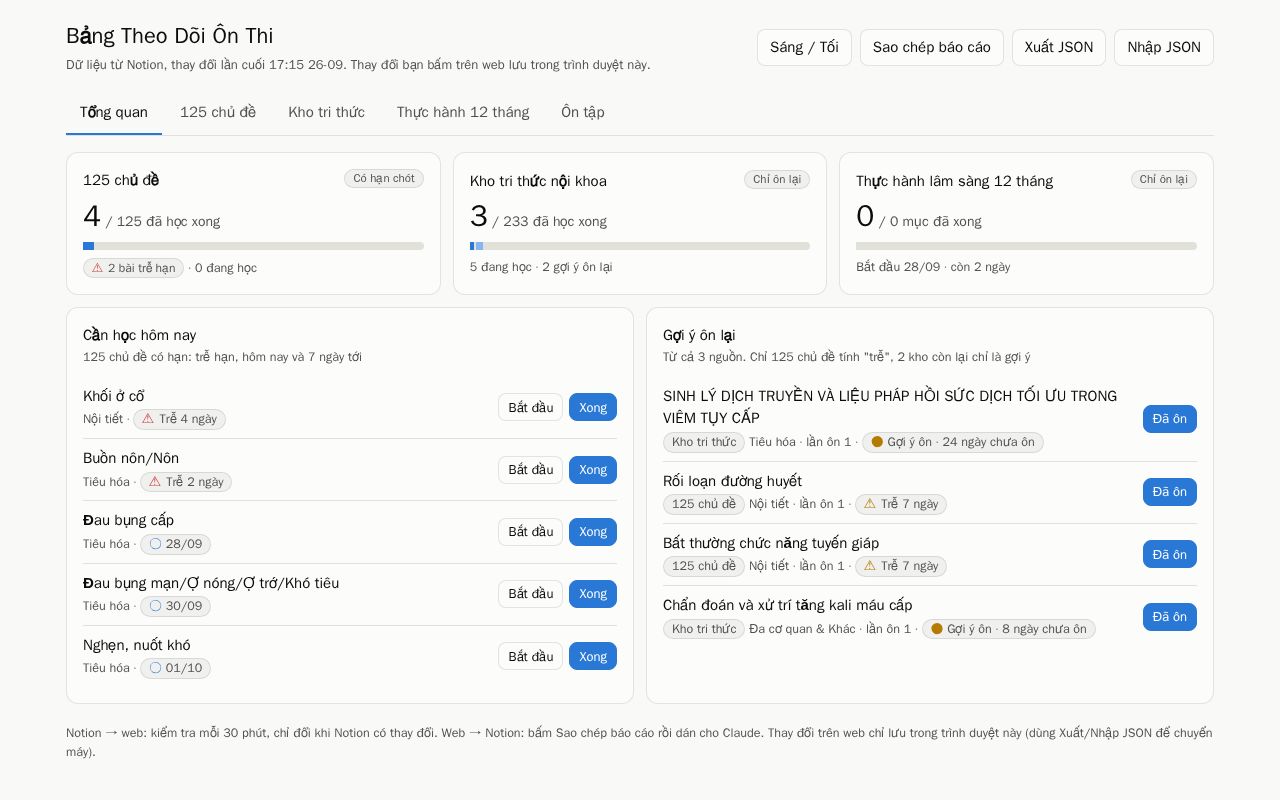Click the circle icon next to 01/10
The width and height of the screenshot is (1280, 800).
pos(155,668)
